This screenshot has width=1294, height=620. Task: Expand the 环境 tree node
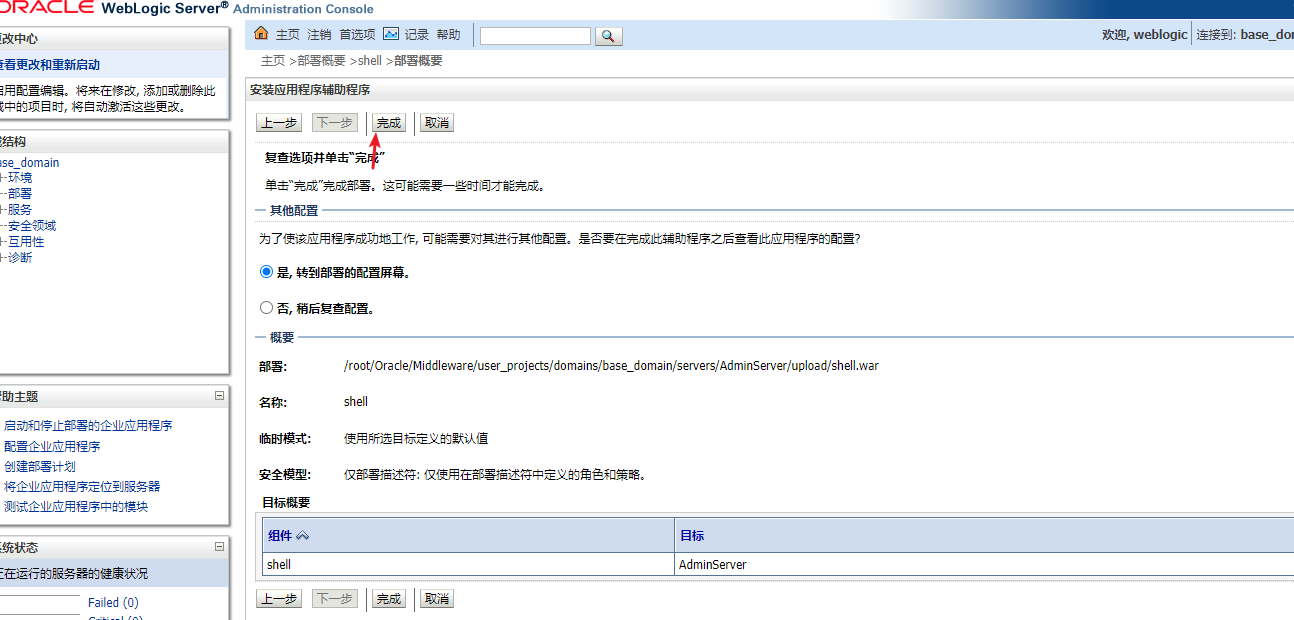(3, 178)
